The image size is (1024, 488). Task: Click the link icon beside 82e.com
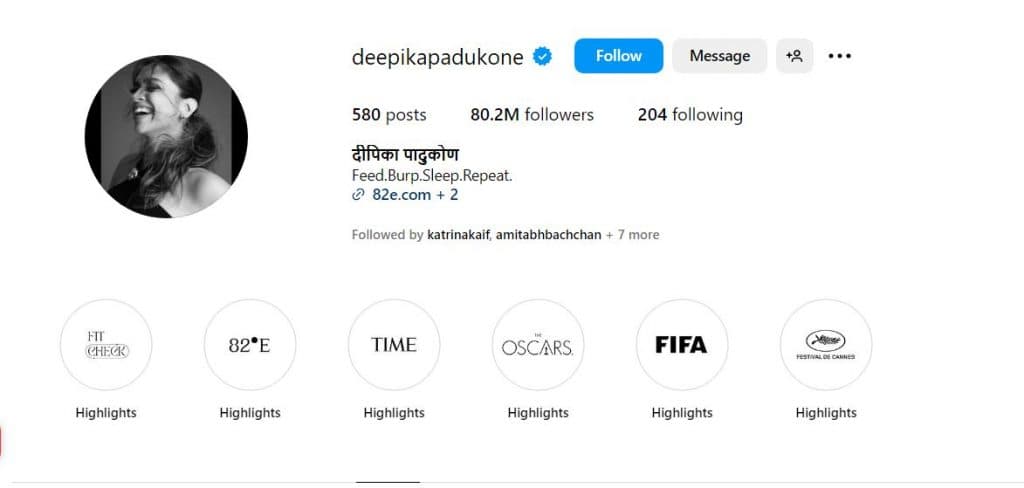[x=358, y=195]
